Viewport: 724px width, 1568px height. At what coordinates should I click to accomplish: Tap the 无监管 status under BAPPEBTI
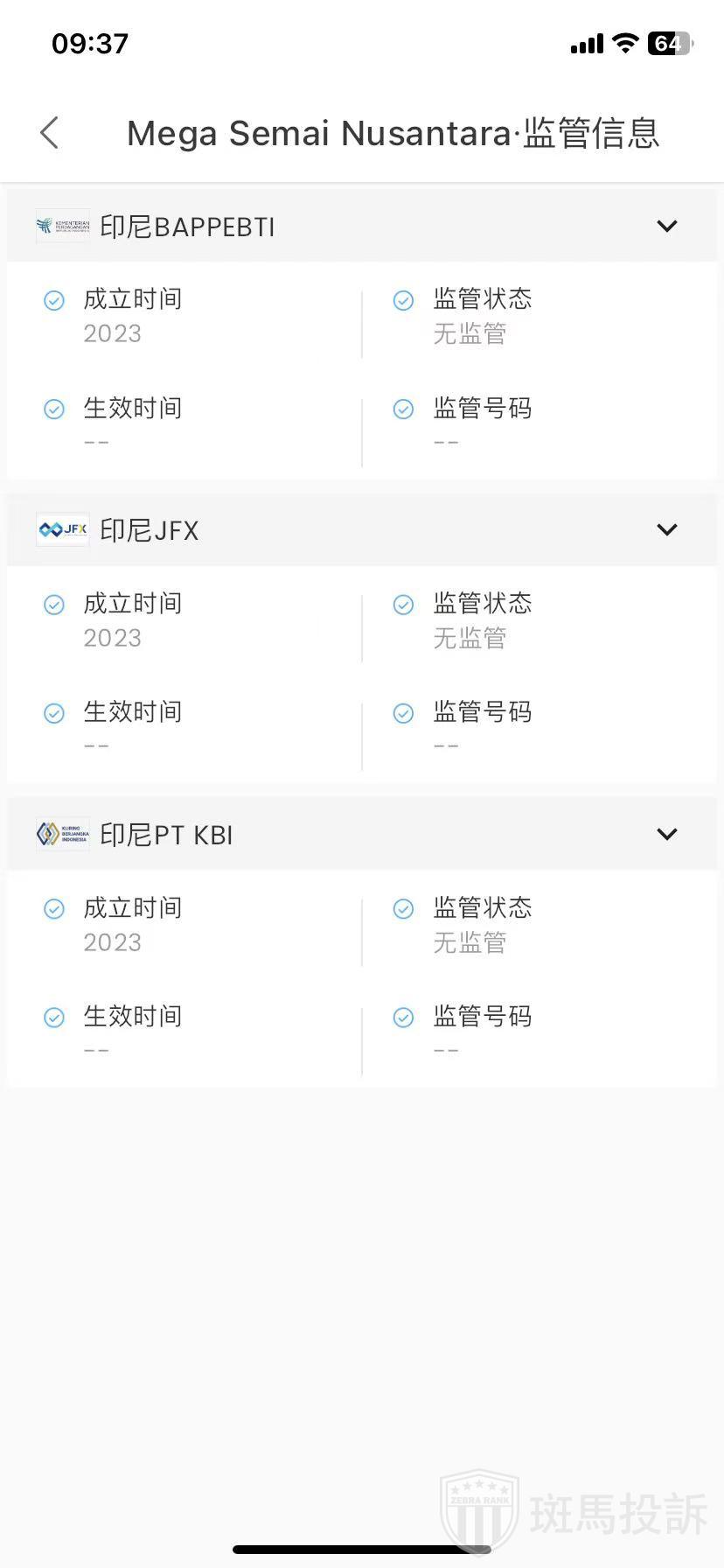point(470,334)
